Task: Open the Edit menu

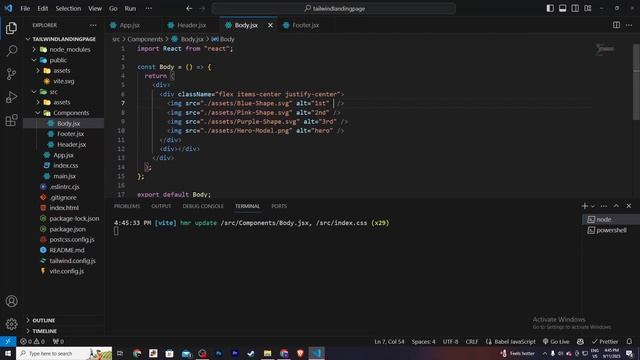Action: click(42, 8)
